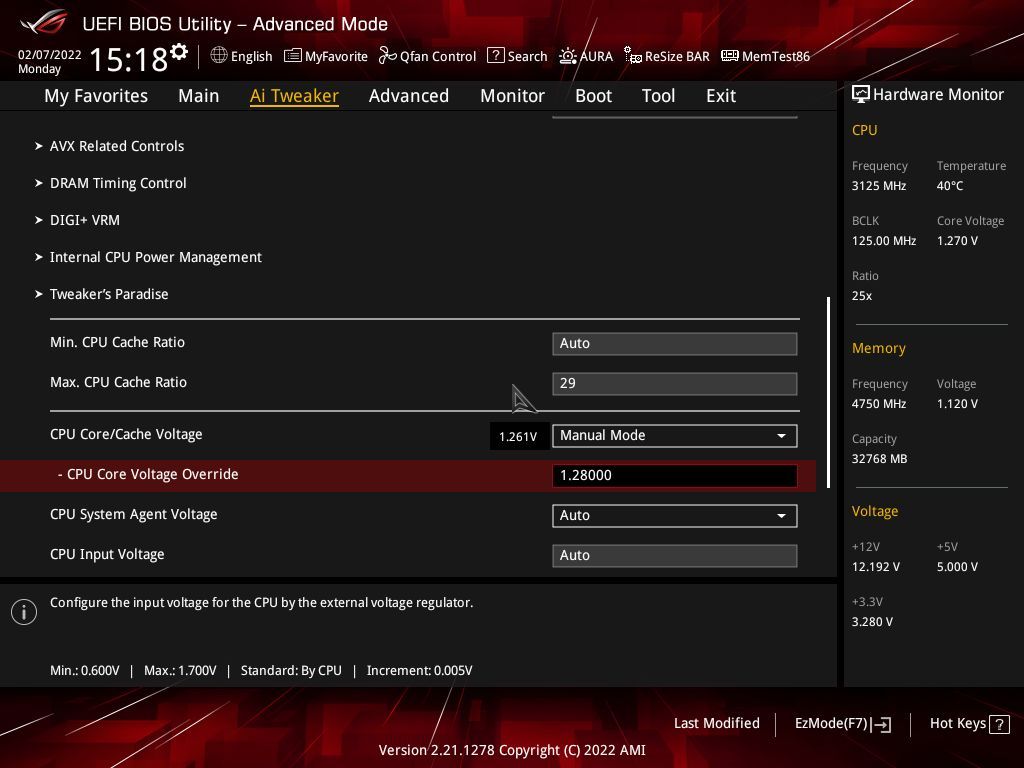The height and width of the screenshot is (768, 1024).
Task: Click the AURA light icon
Action: click(x=568, y=56)
